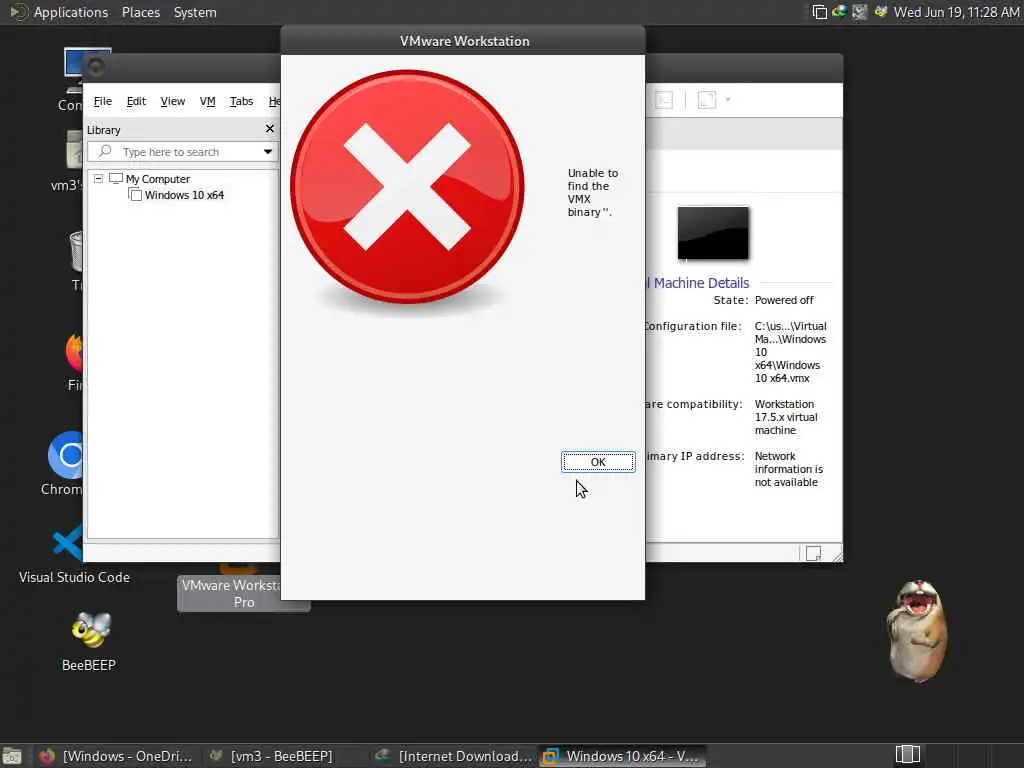
Task: Click the Windows 10 x64 VM icon
Action: pos(135,194)
